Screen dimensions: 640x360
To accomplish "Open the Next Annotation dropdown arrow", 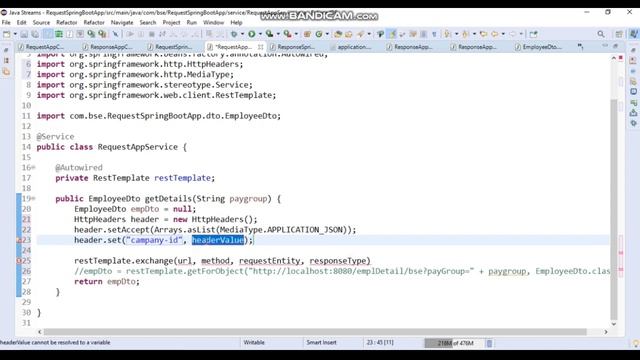I will coord(456,34).
